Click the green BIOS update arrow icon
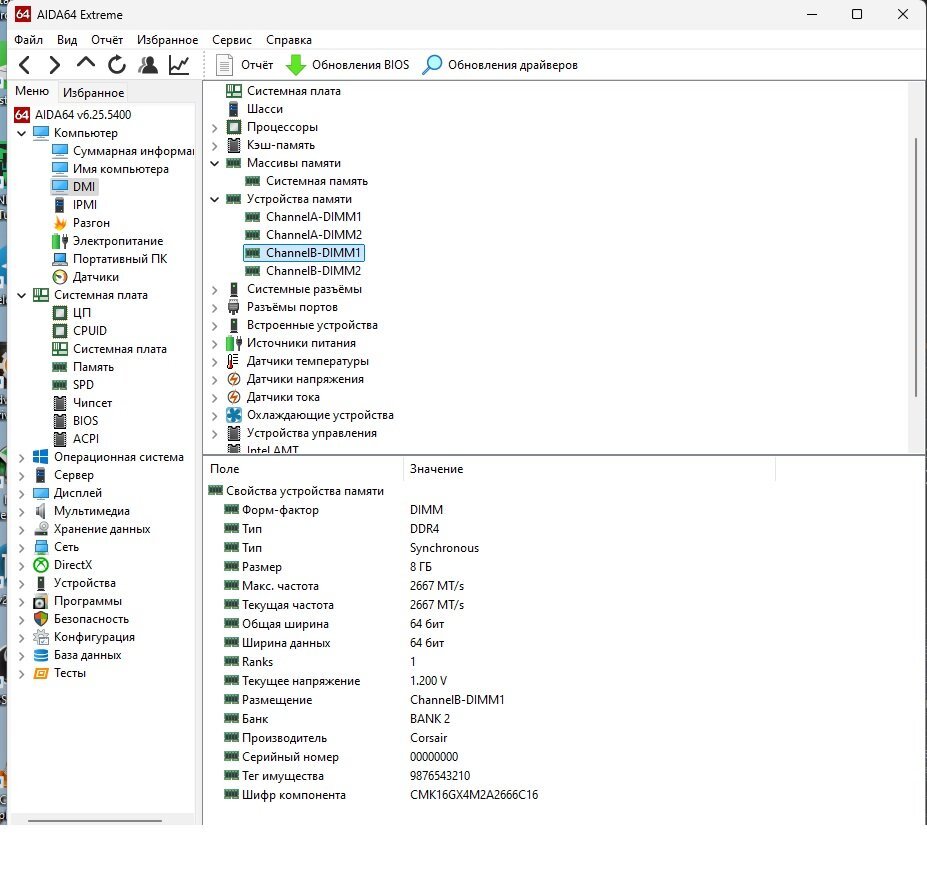 coord(296,65)
